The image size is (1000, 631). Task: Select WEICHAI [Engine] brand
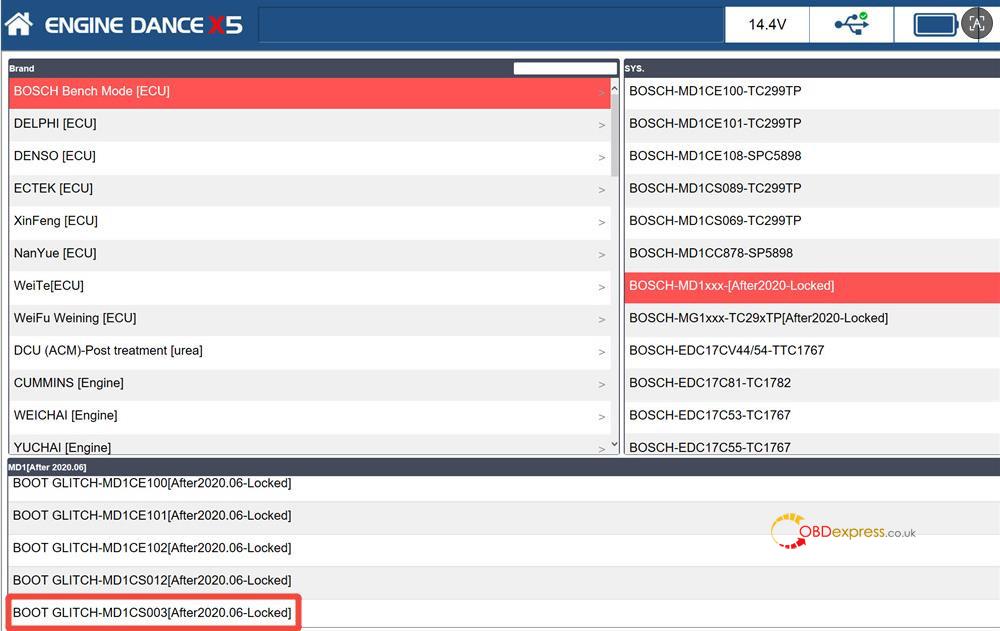[x=309, y=417]
